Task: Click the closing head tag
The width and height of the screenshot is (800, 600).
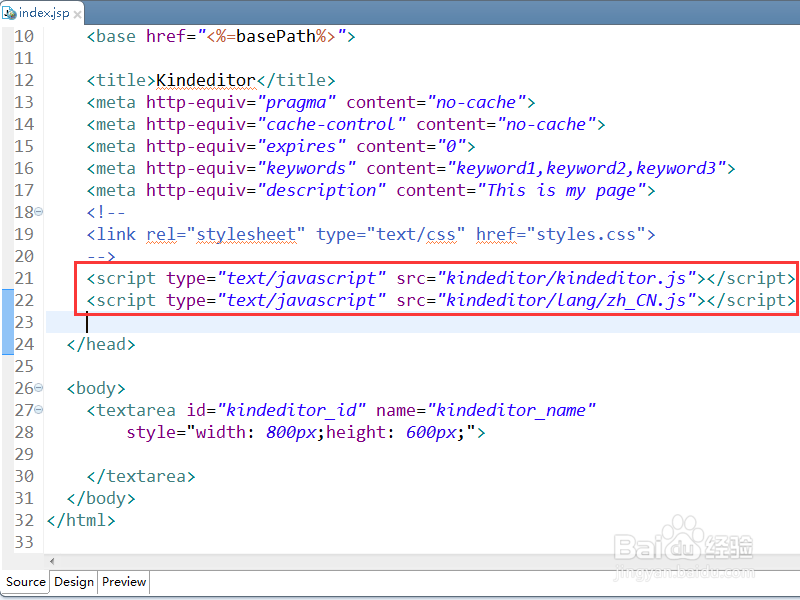Action: pos(101,344)
